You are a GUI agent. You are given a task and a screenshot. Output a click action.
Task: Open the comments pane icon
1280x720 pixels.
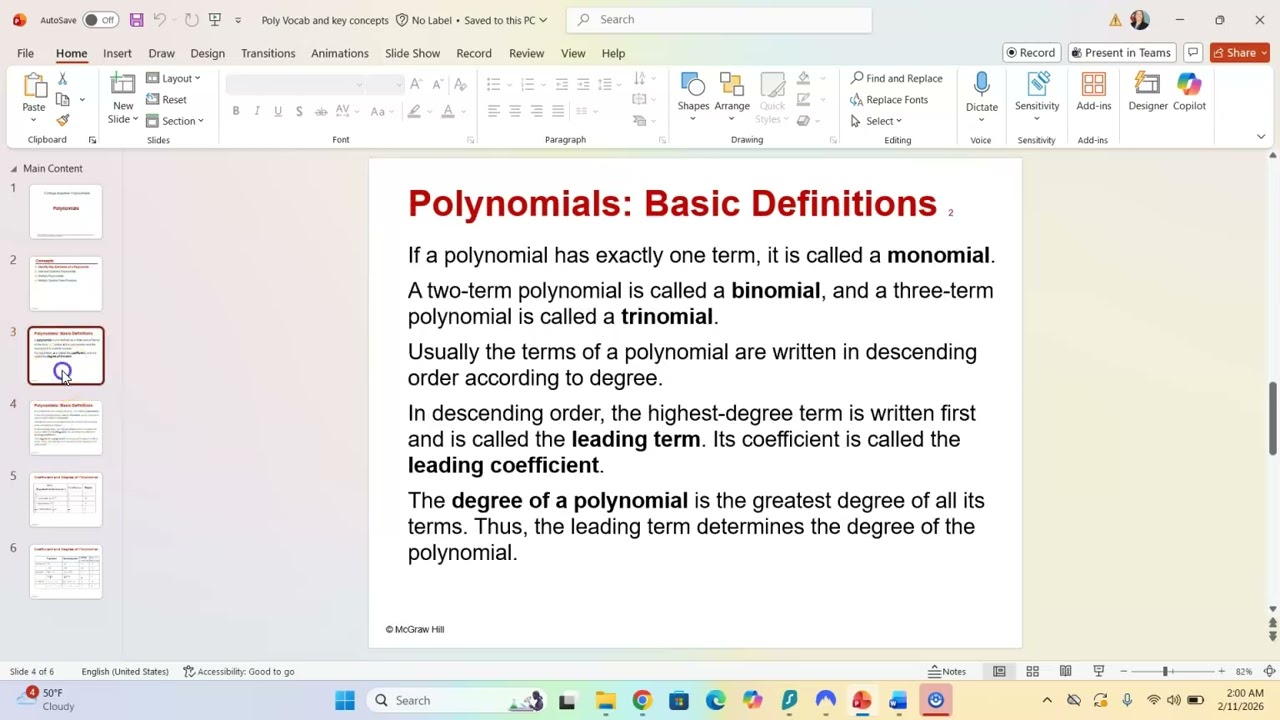(1192, 53)
